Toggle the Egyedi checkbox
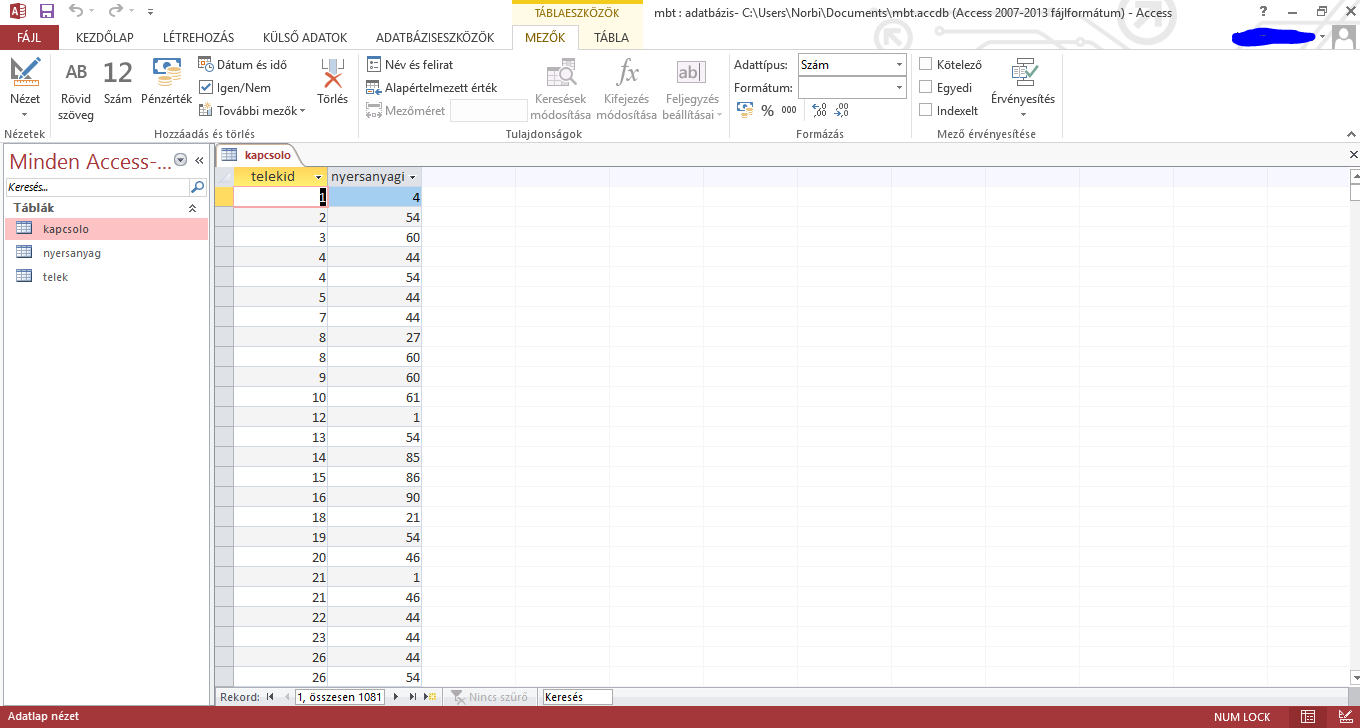The width and height of the screenshot is (1360, 728). point(926,87)
